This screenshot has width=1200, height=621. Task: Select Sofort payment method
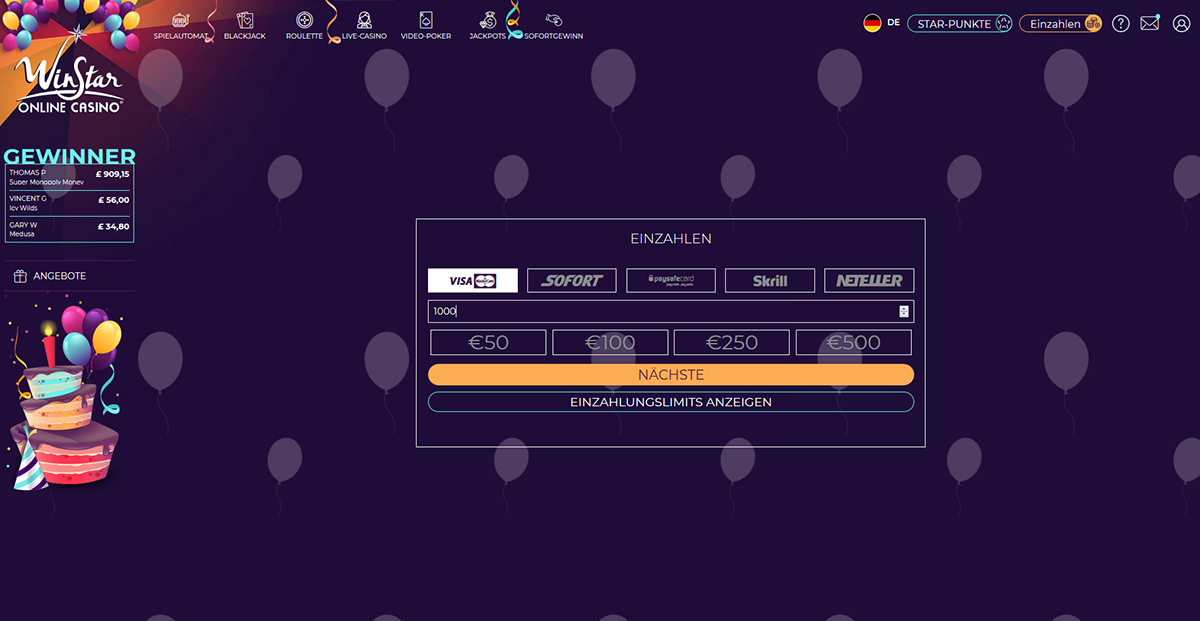[x=571, y=281]
